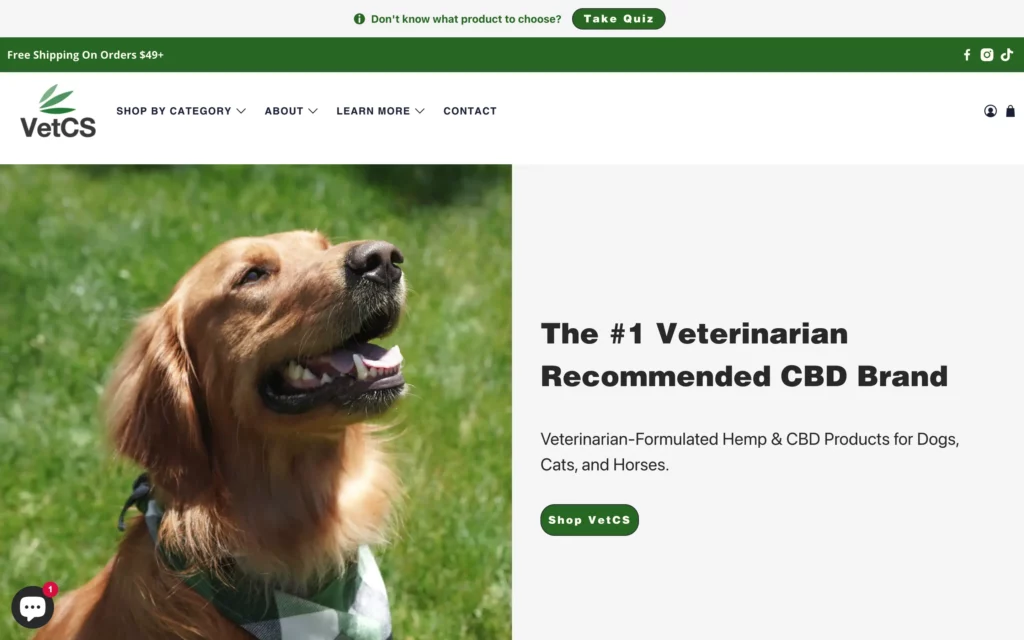
Task: Select the Shop By Category menu label
Action: coord(174,111)
